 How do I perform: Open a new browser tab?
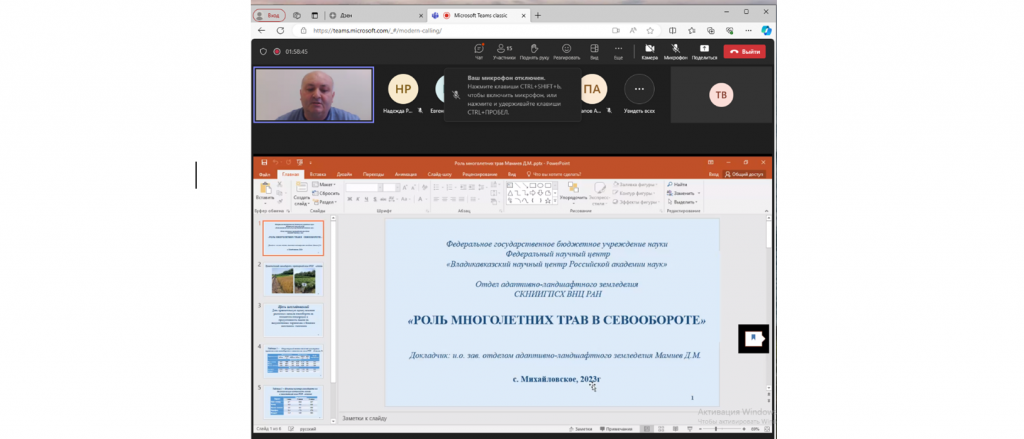[538, 15]
